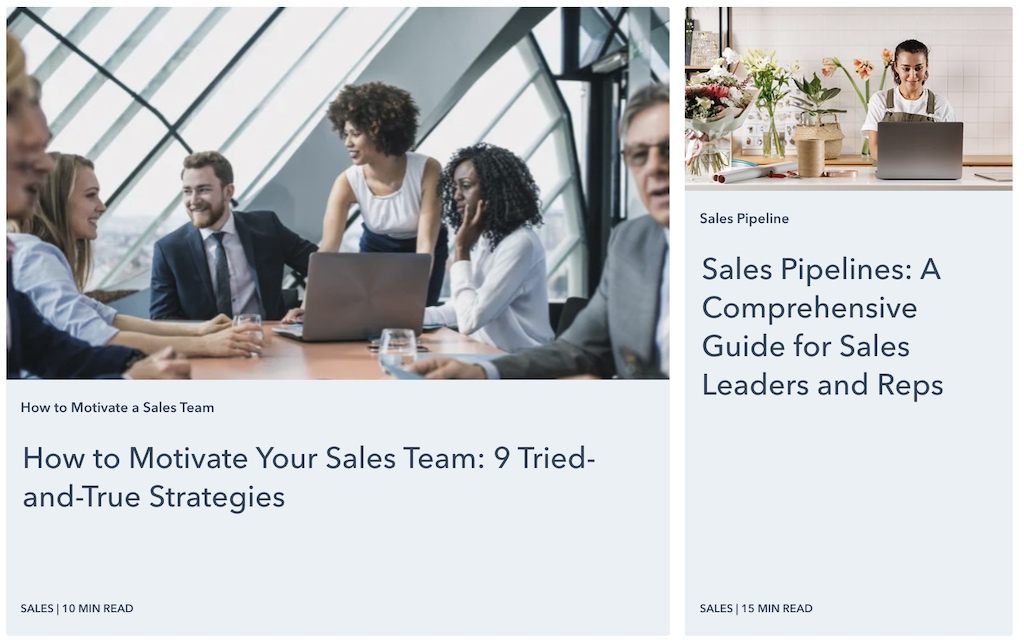Open the florist with laptop article image
The width and height of the screenshot is (1024, 644).
(x=848, y=99)
